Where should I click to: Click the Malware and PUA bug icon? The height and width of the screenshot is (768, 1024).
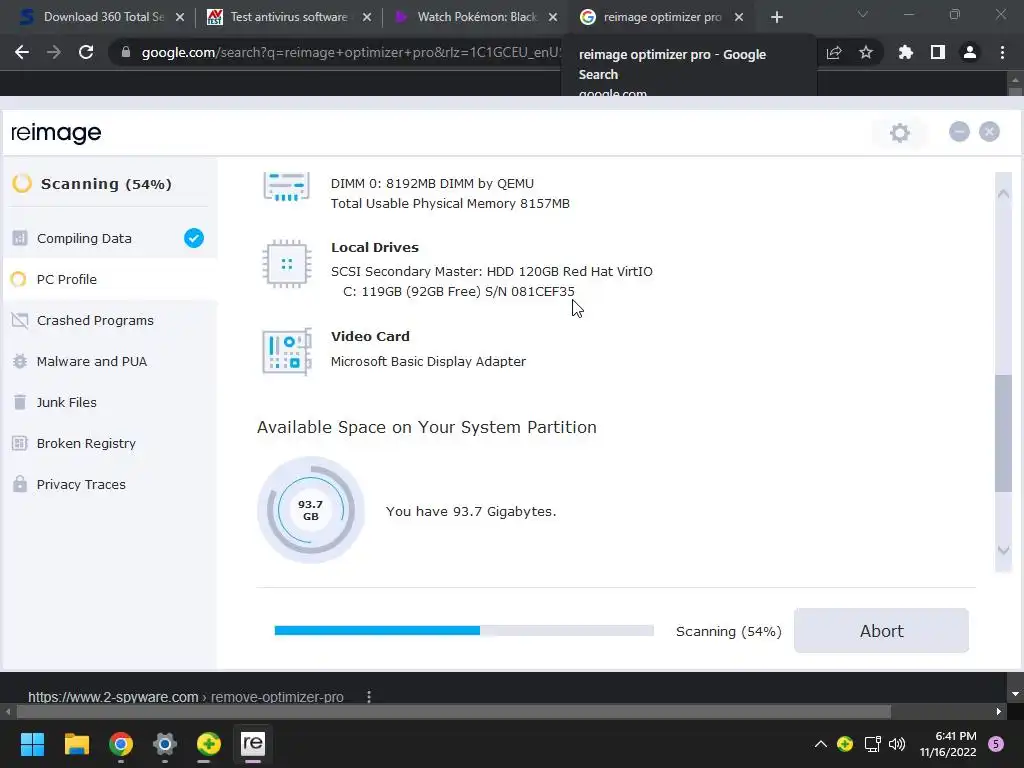[20, 361]
